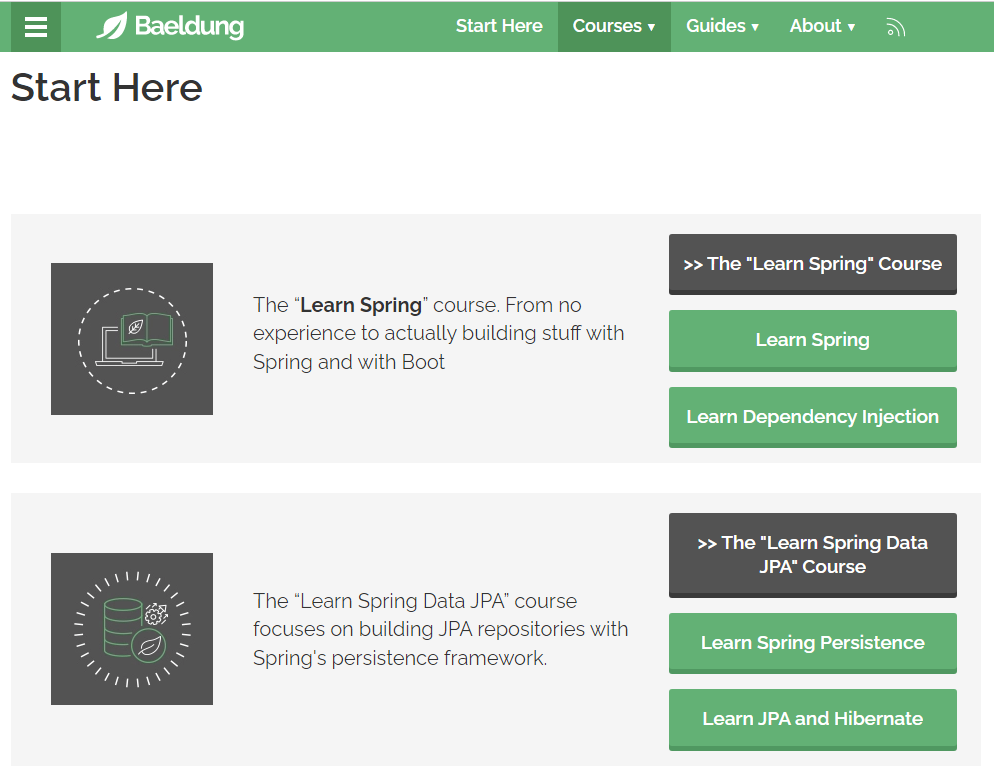Click the Baeldung leaf logo
Image resolution: width=994 pixels, height=784 pixels.
(x=170, y=26)
